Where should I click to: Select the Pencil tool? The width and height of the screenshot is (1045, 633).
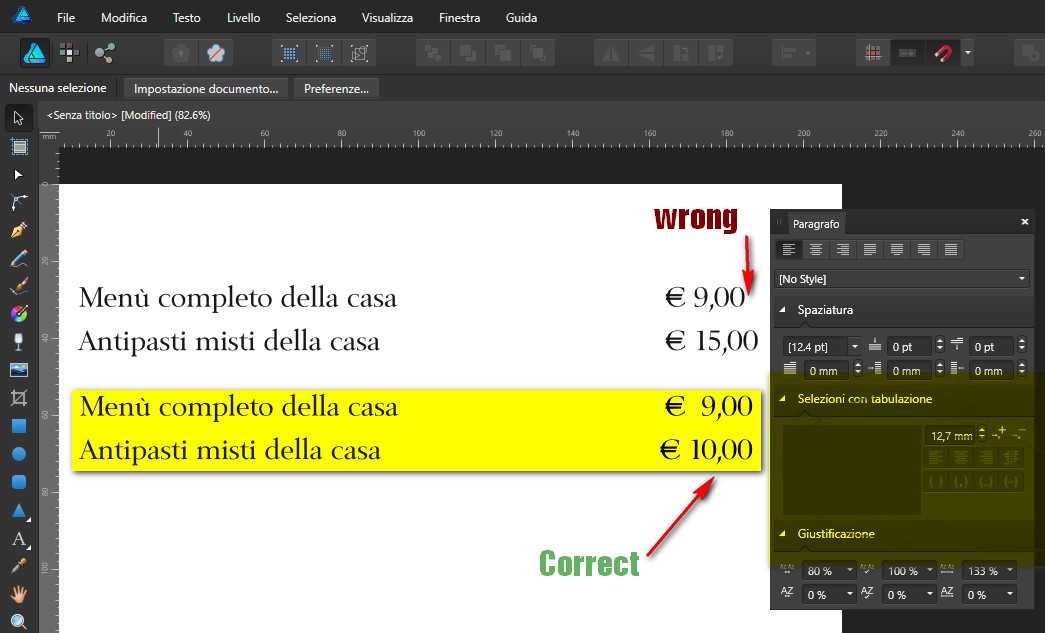click(19, 259)
